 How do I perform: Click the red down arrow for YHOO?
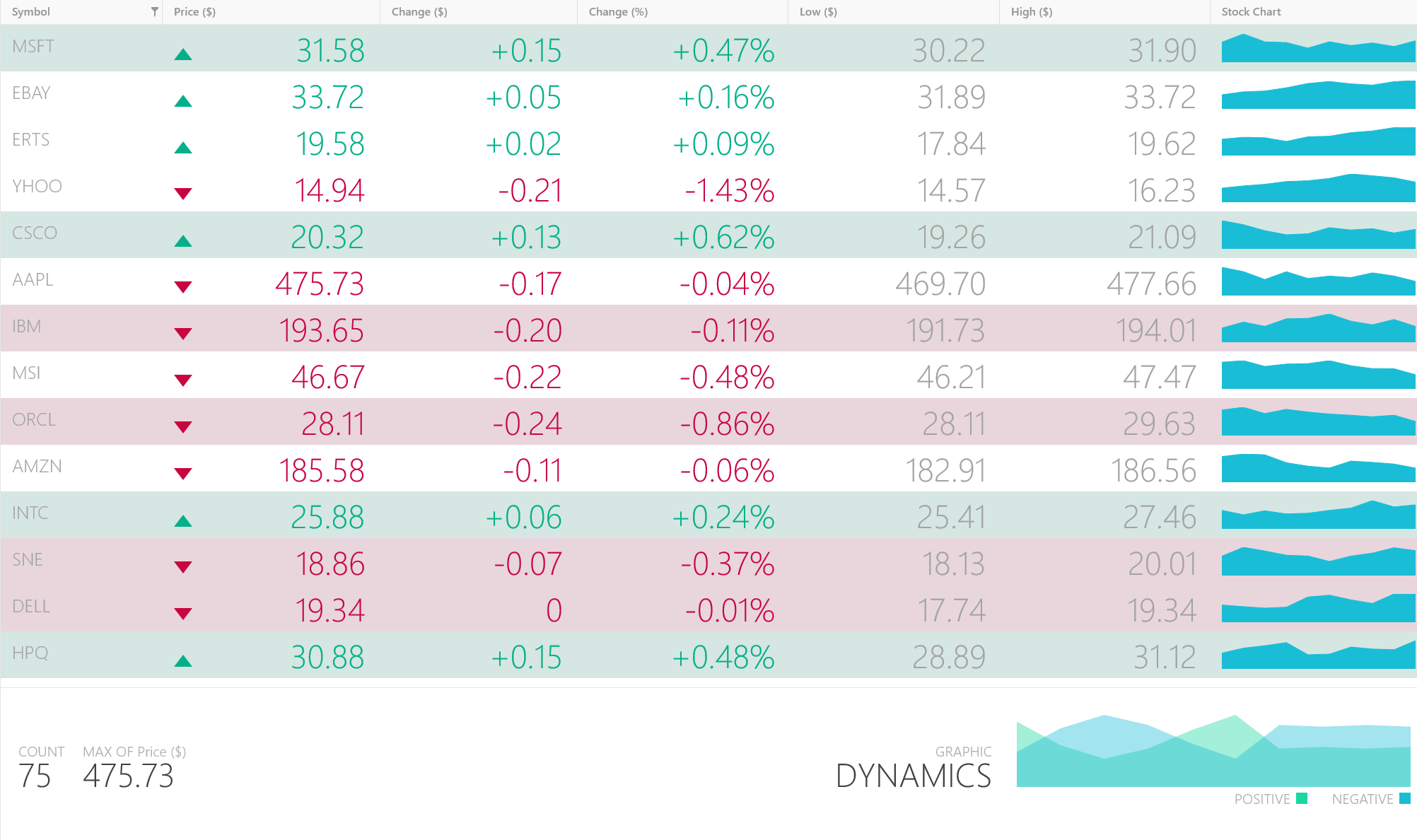pyautogui.click(x=183, y=194)
